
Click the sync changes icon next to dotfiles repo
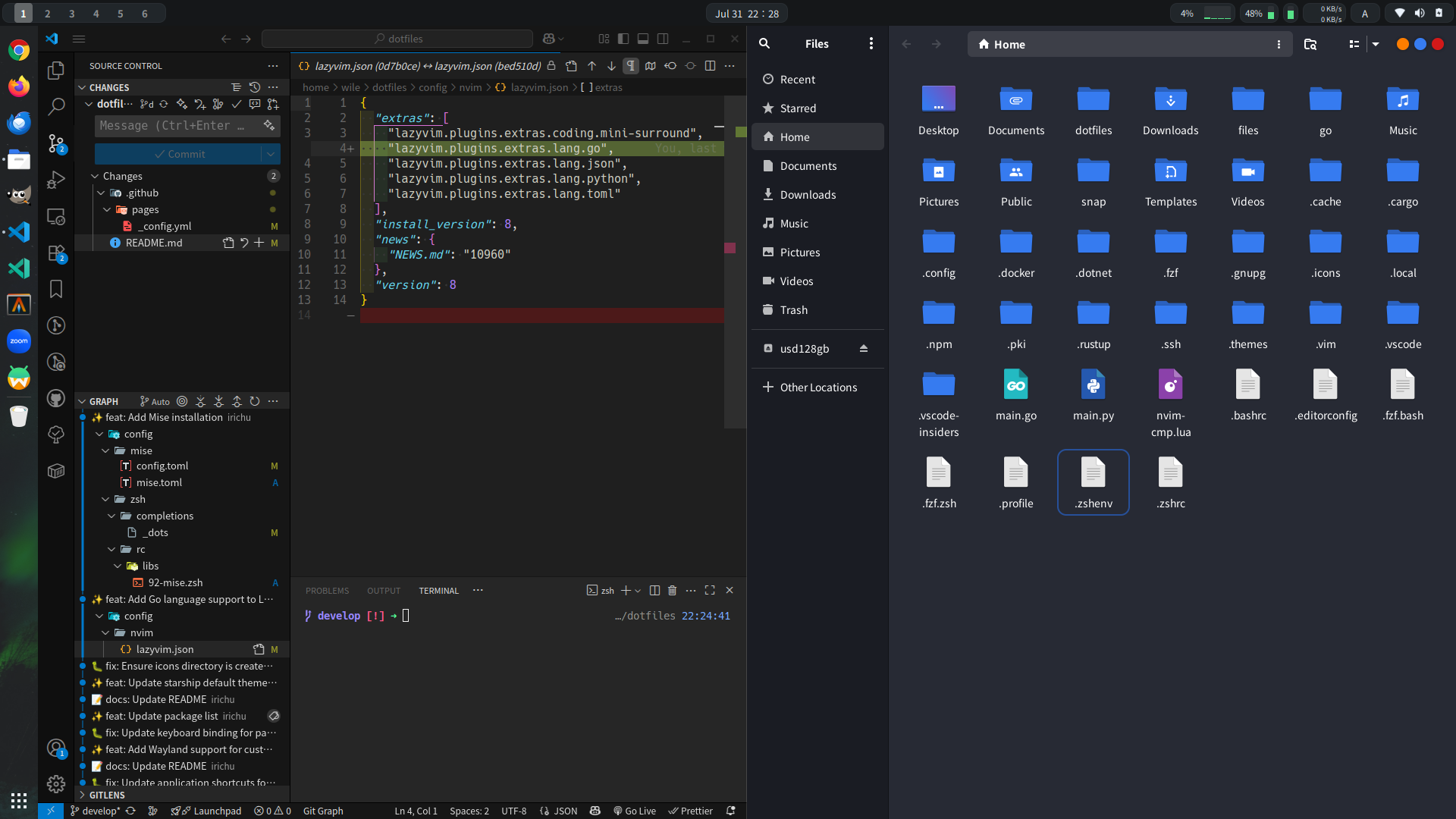(x=164, y=104)
